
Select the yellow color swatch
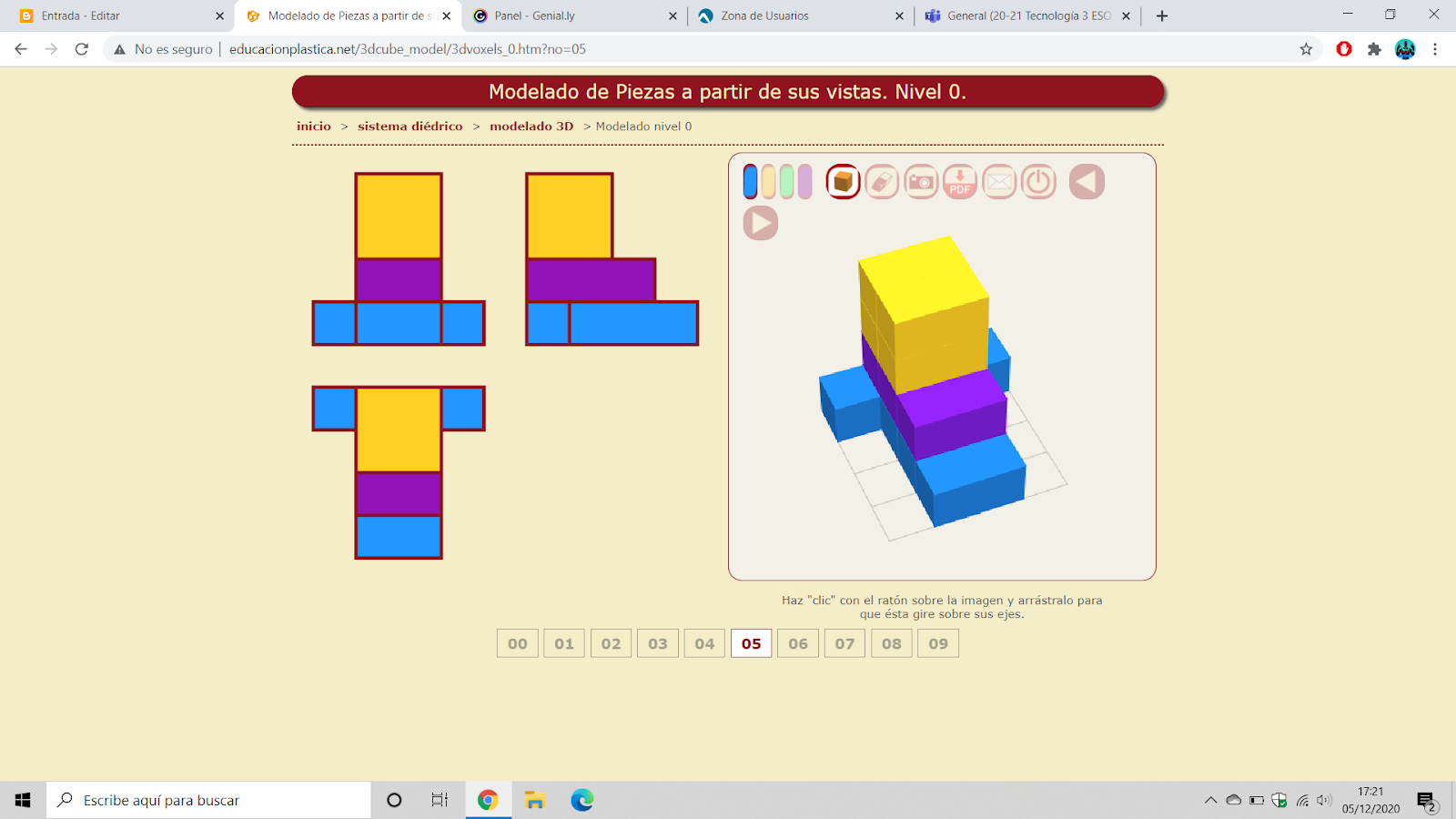click(769, 181)
